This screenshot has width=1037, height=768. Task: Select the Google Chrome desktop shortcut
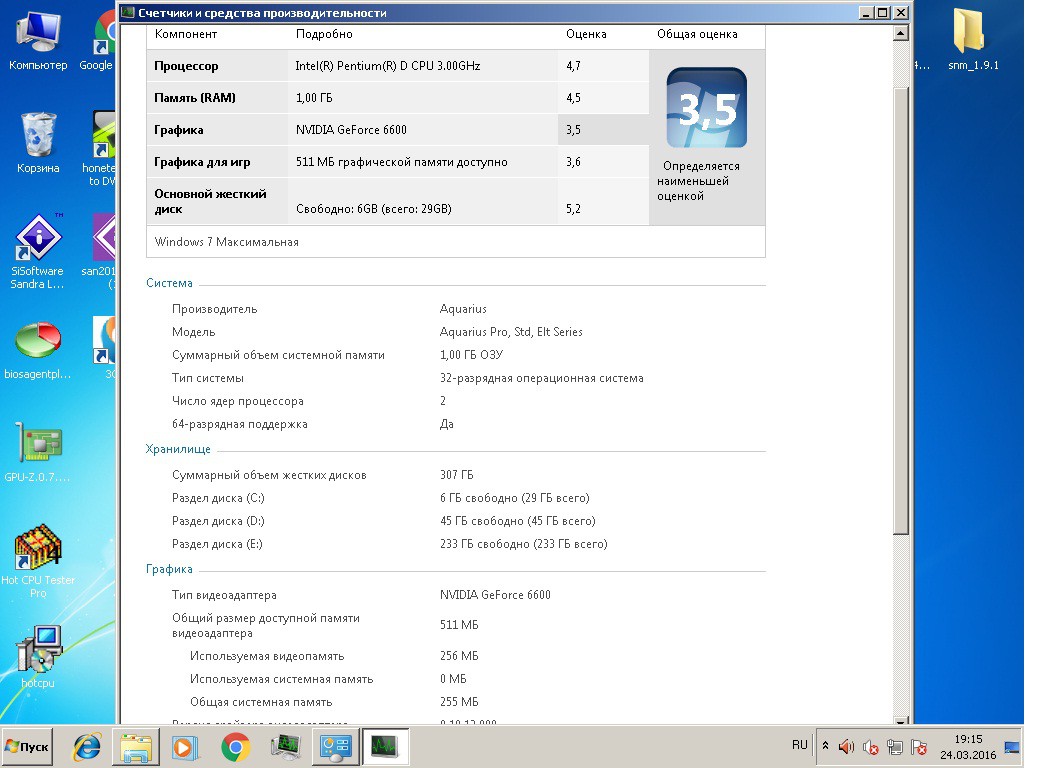[99, 39]
